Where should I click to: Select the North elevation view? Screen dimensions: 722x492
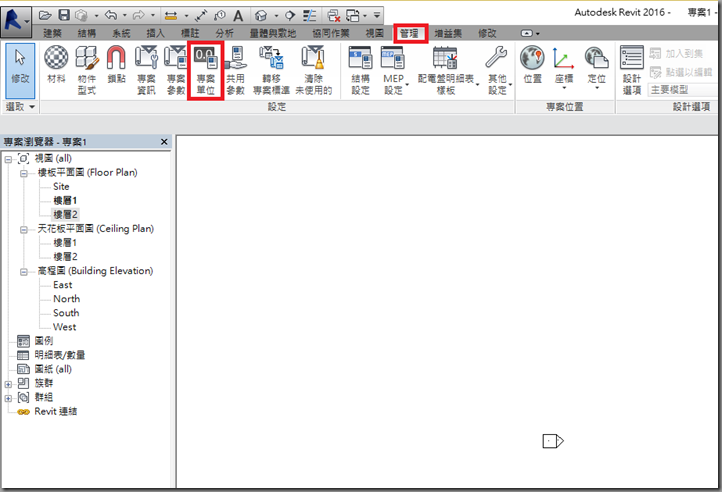(x=67, y=299)
